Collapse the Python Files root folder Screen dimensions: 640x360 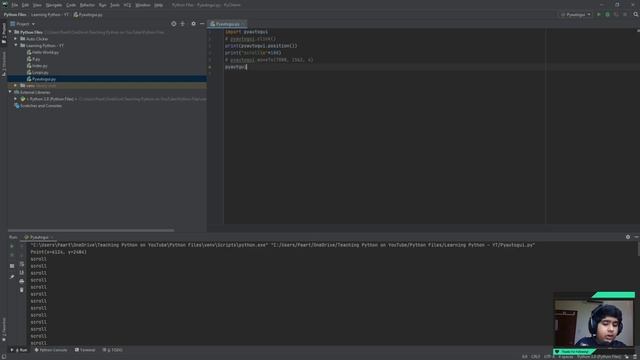point(10,32)
